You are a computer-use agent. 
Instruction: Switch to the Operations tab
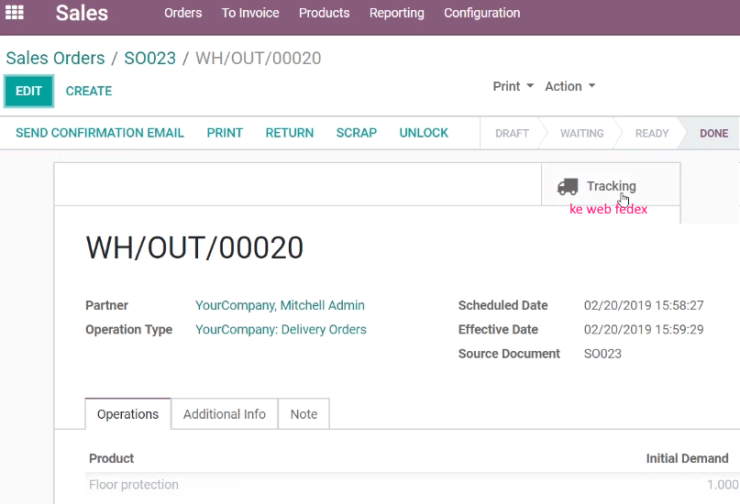coord(128,414)
